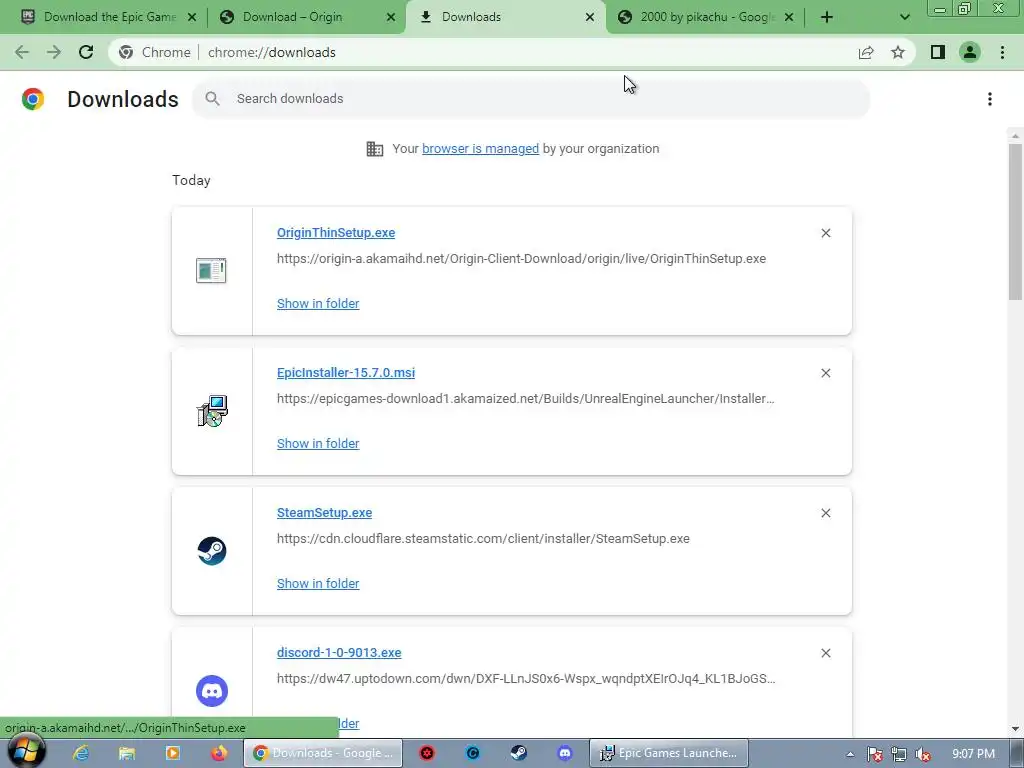1024x768 pixels.
Task: Launch Internet Explorer from the taskbar
Action: pos(81,753)
